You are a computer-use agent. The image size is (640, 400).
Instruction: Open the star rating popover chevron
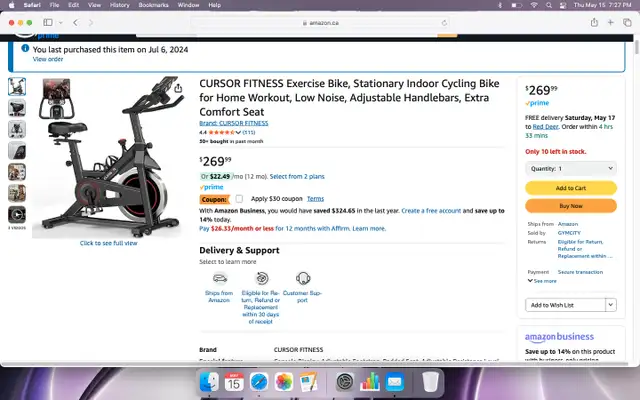tap(238, 132)
